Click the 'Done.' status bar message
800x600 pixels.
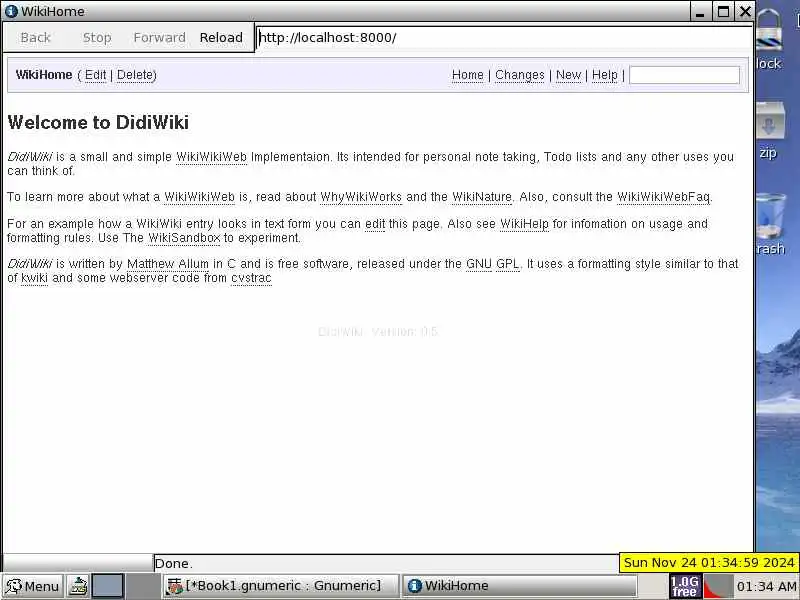[173, 564]
